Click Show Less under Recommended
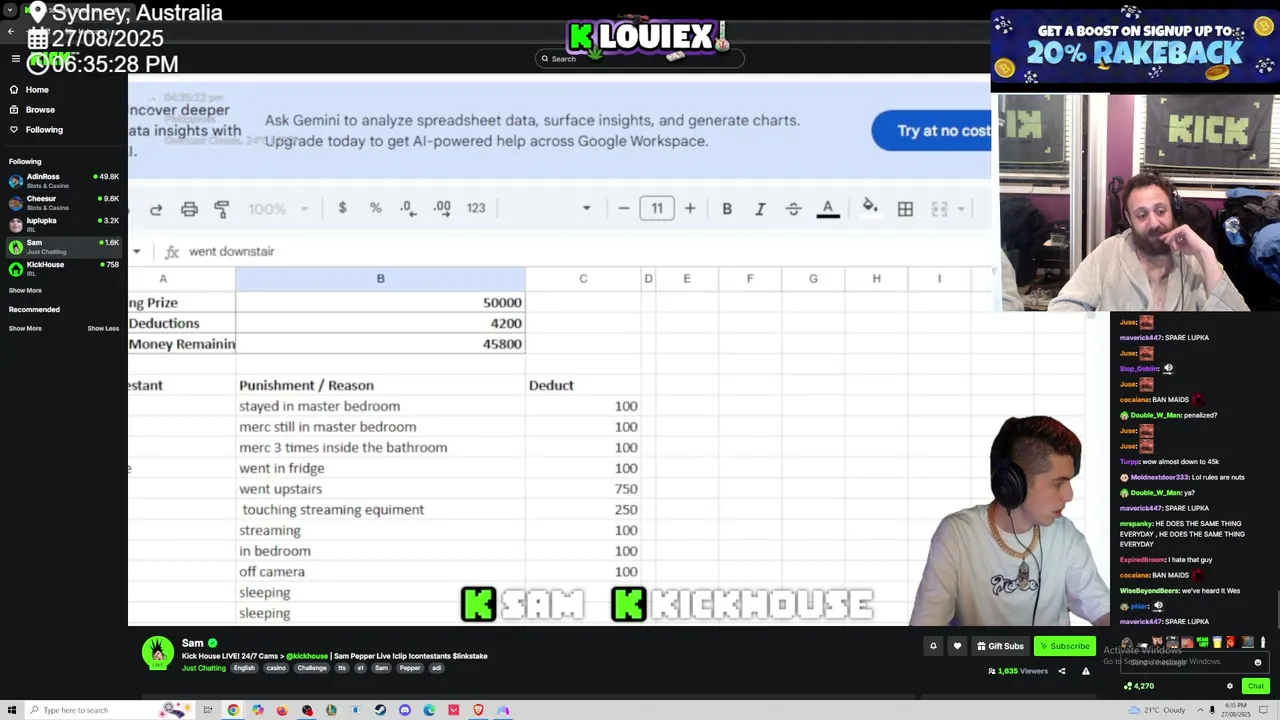 point(103,328)
